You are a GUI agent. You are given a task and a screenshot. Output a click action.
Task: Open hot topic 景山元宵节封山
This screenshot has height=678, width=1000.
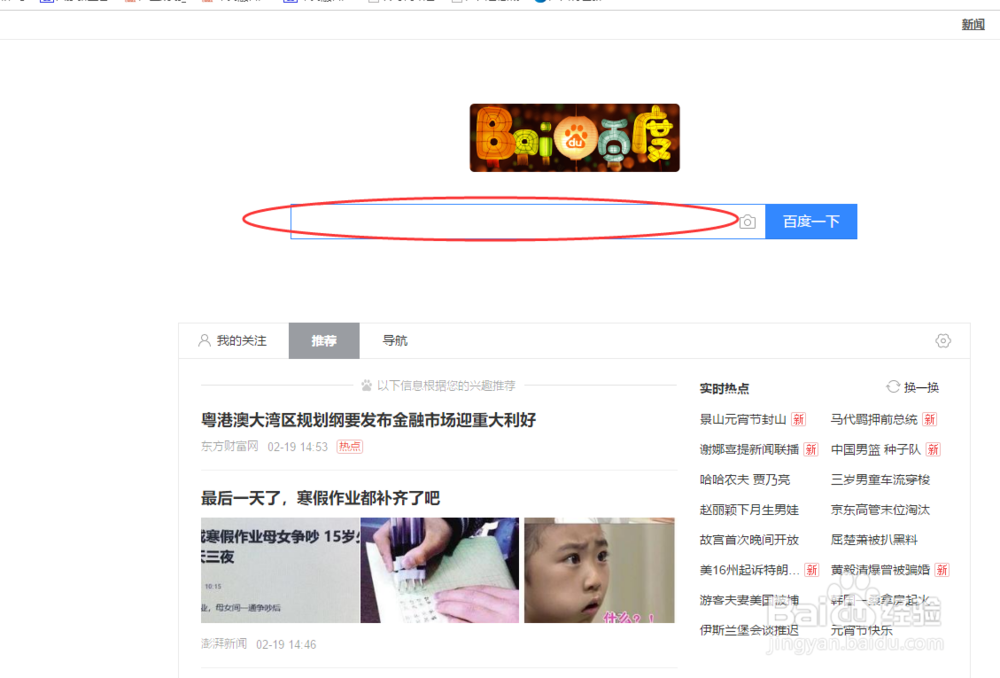[x=743, y=419]
